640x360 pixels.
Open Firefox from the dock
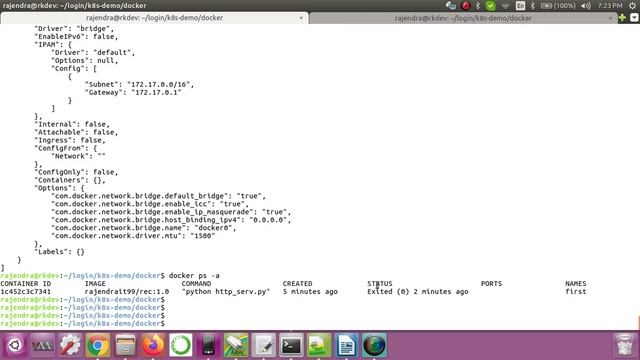click(153, 345)
